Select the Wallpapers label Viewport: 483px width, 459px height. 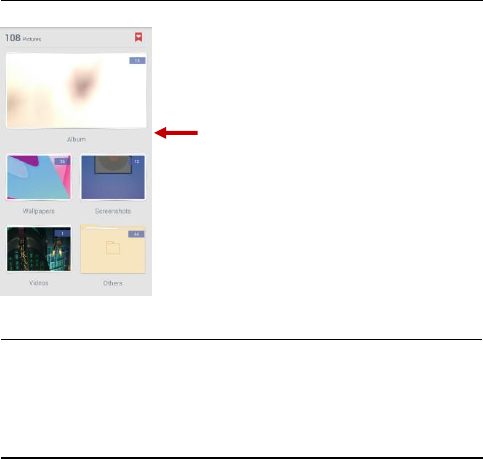(39, 211)
